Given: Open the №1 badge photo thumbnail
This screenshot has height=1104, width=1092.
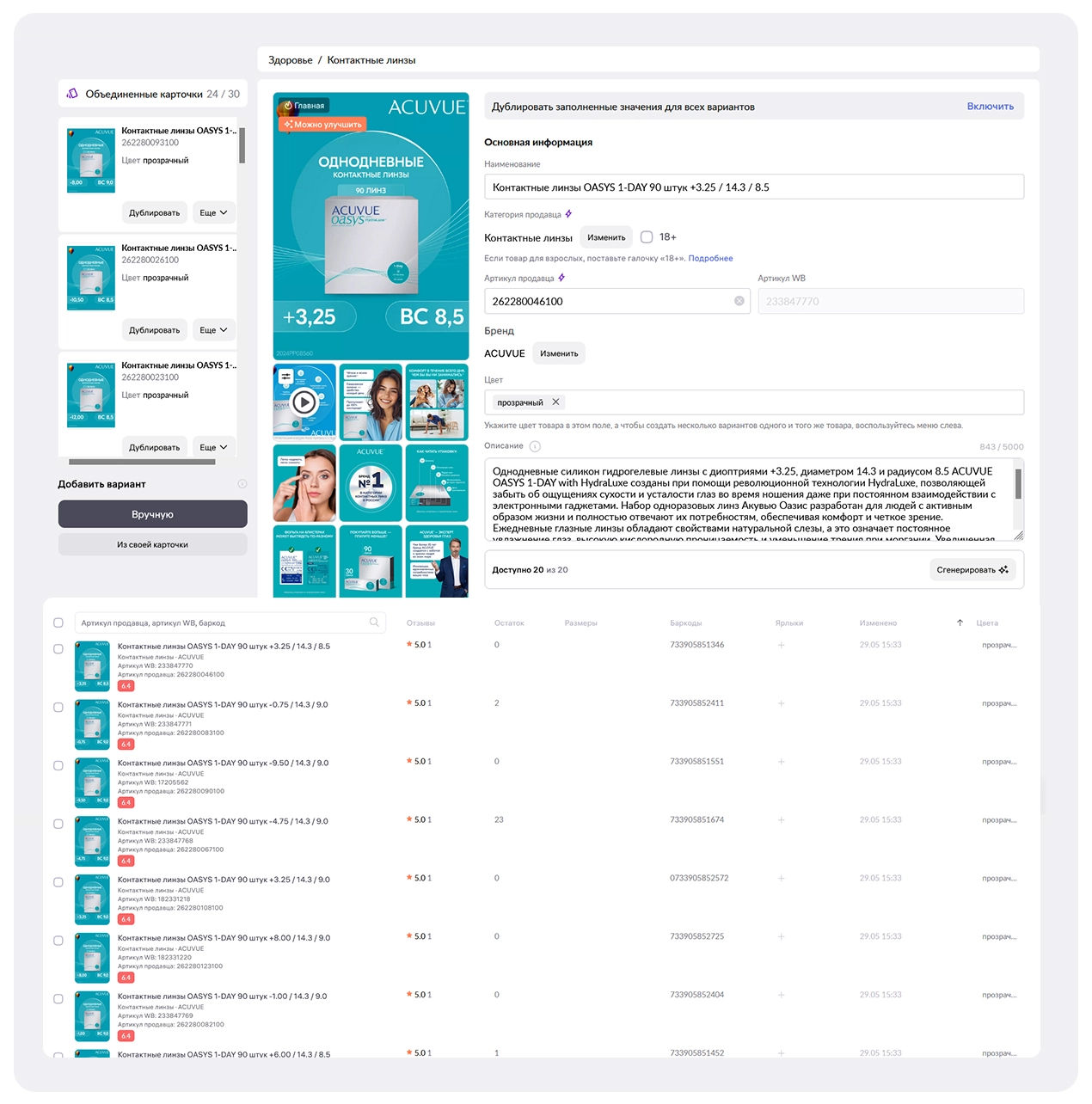Looking at the screenshot, I should click(x=371, y=482).
